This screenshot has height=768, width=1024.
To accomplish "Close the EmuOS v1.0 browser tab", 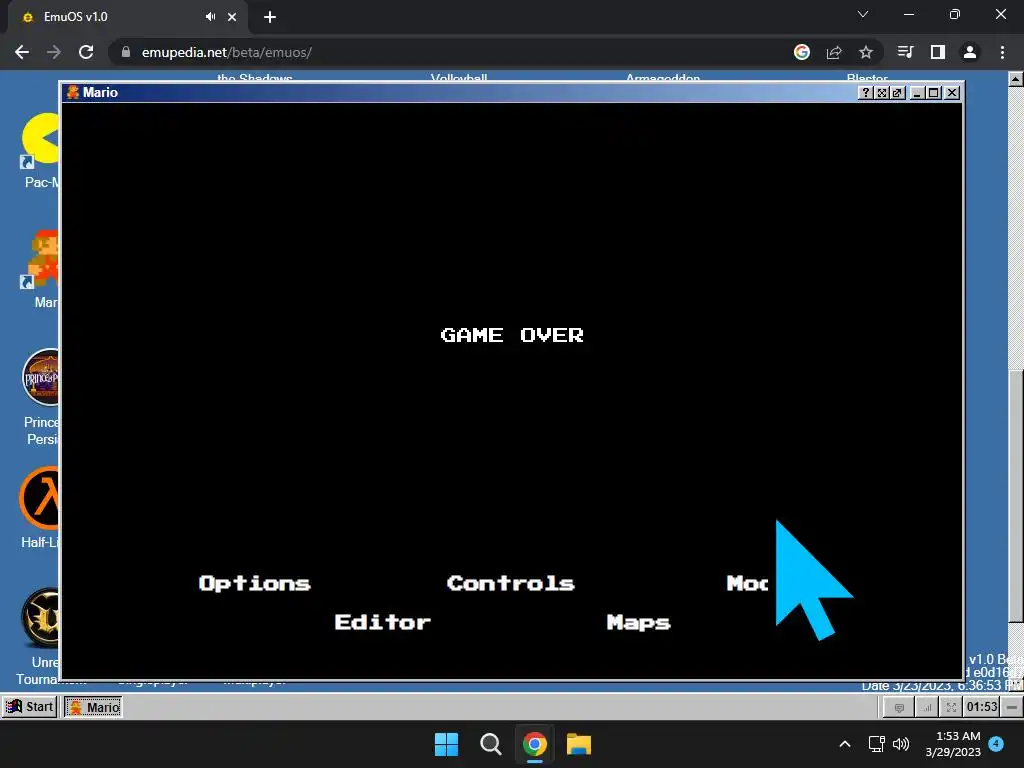I will click(232, 17).
